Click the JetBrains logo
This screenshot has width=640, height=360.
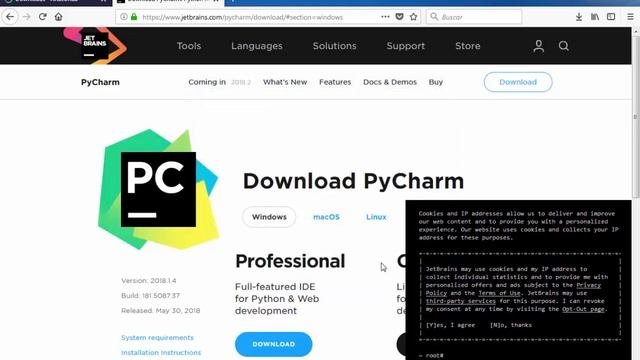(x=95, y=46)
